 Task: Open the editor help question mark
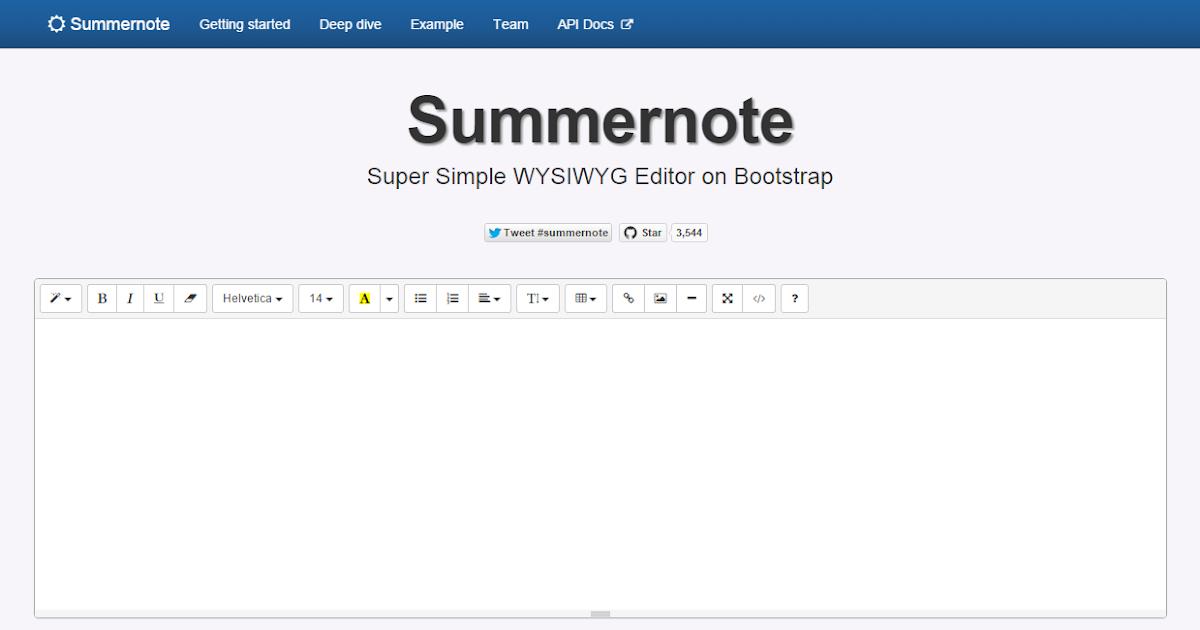794,298
